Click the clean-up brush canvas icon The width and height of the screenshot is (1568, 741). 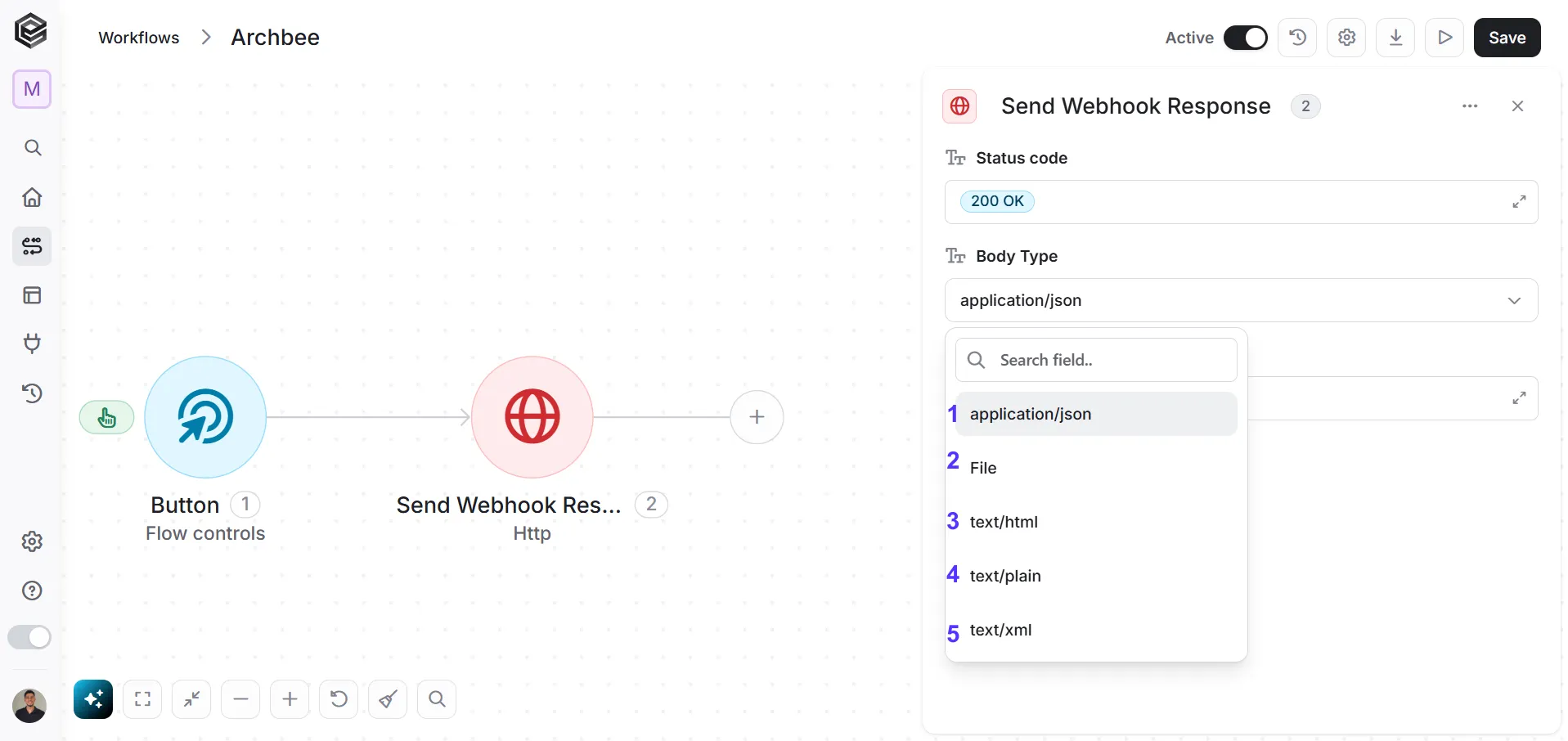tap(388, 699)
